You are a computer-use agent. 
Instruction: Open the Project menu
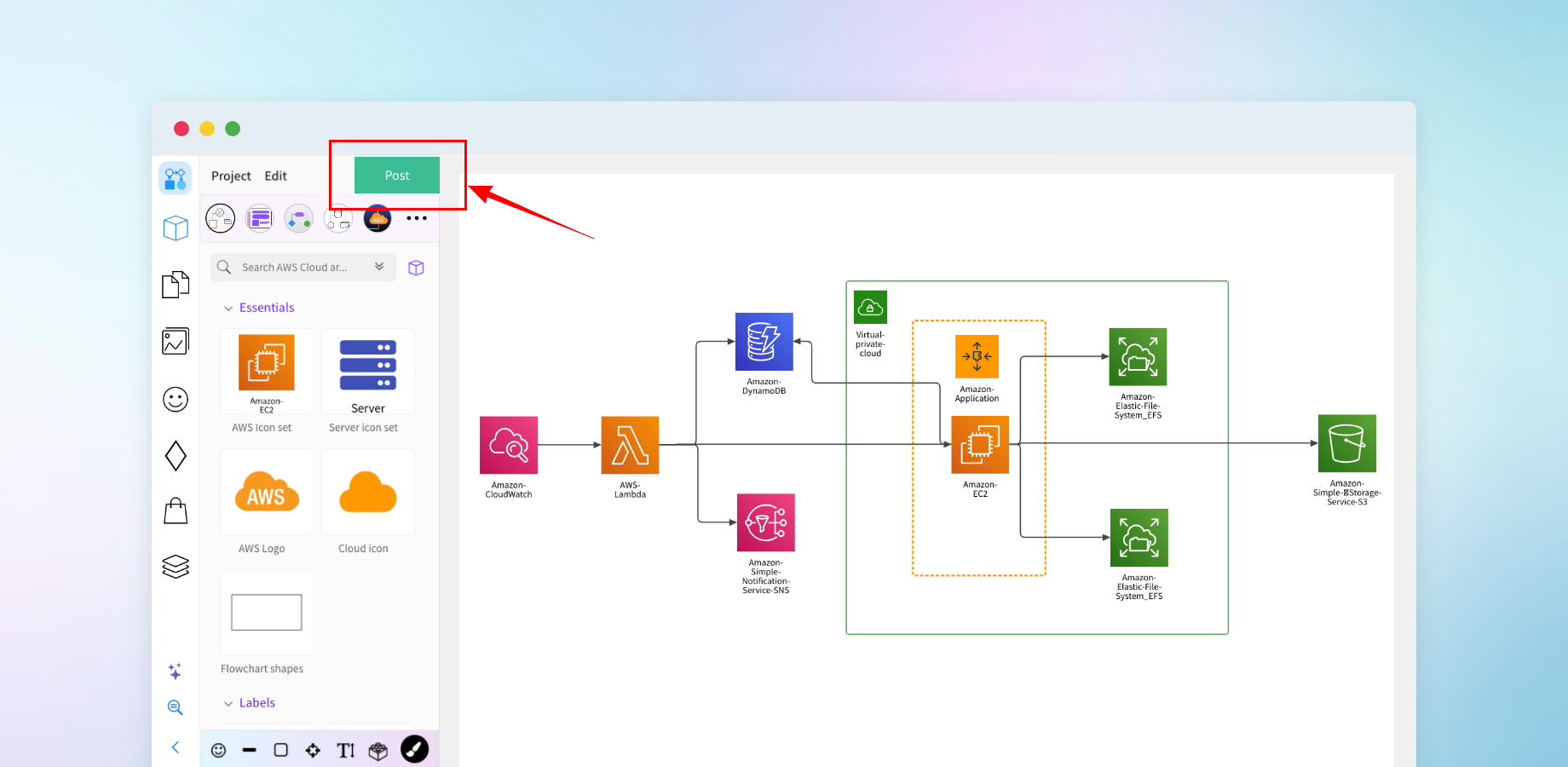click(231, 176)
